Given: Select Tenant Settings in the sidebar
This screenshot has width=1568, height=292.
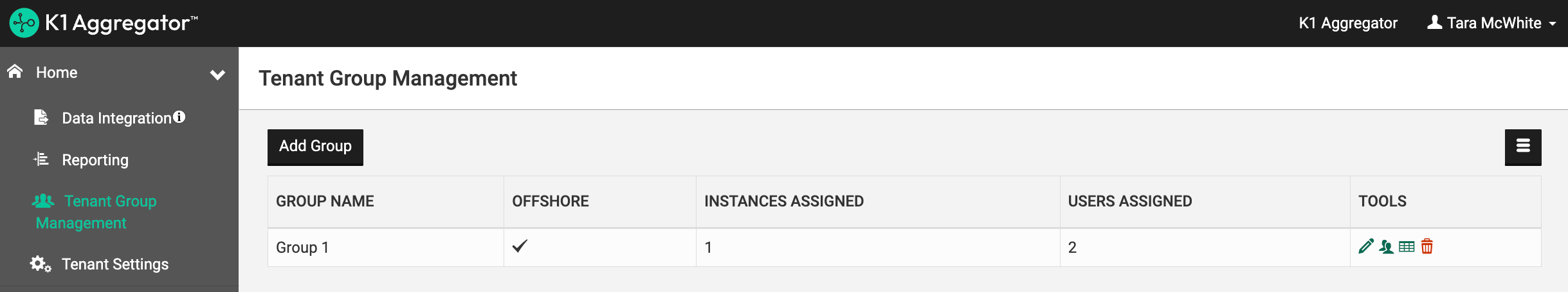Looking at the screenshot, I should [114, 264].
